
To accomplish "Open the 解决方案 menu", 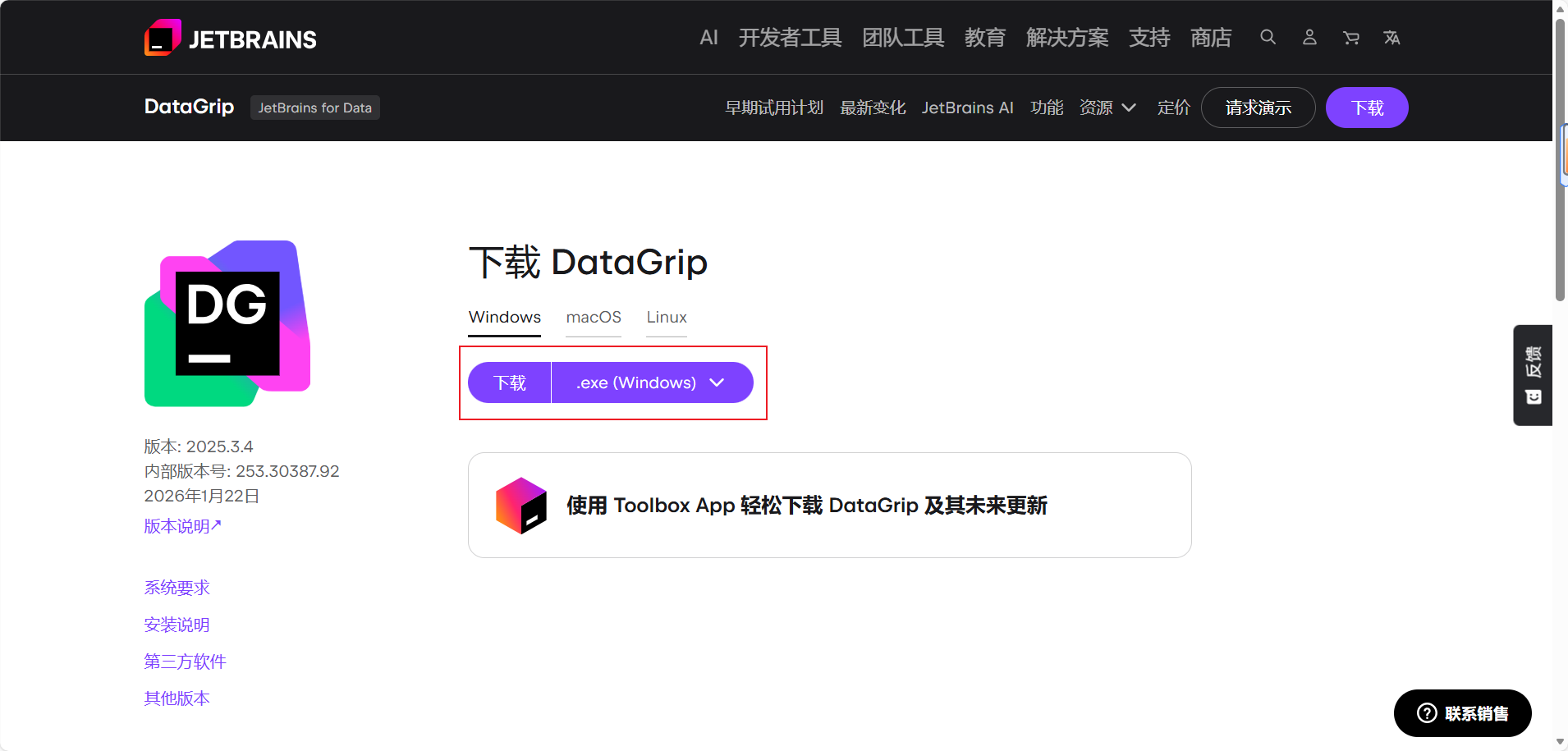I will tap(1067, 38).
